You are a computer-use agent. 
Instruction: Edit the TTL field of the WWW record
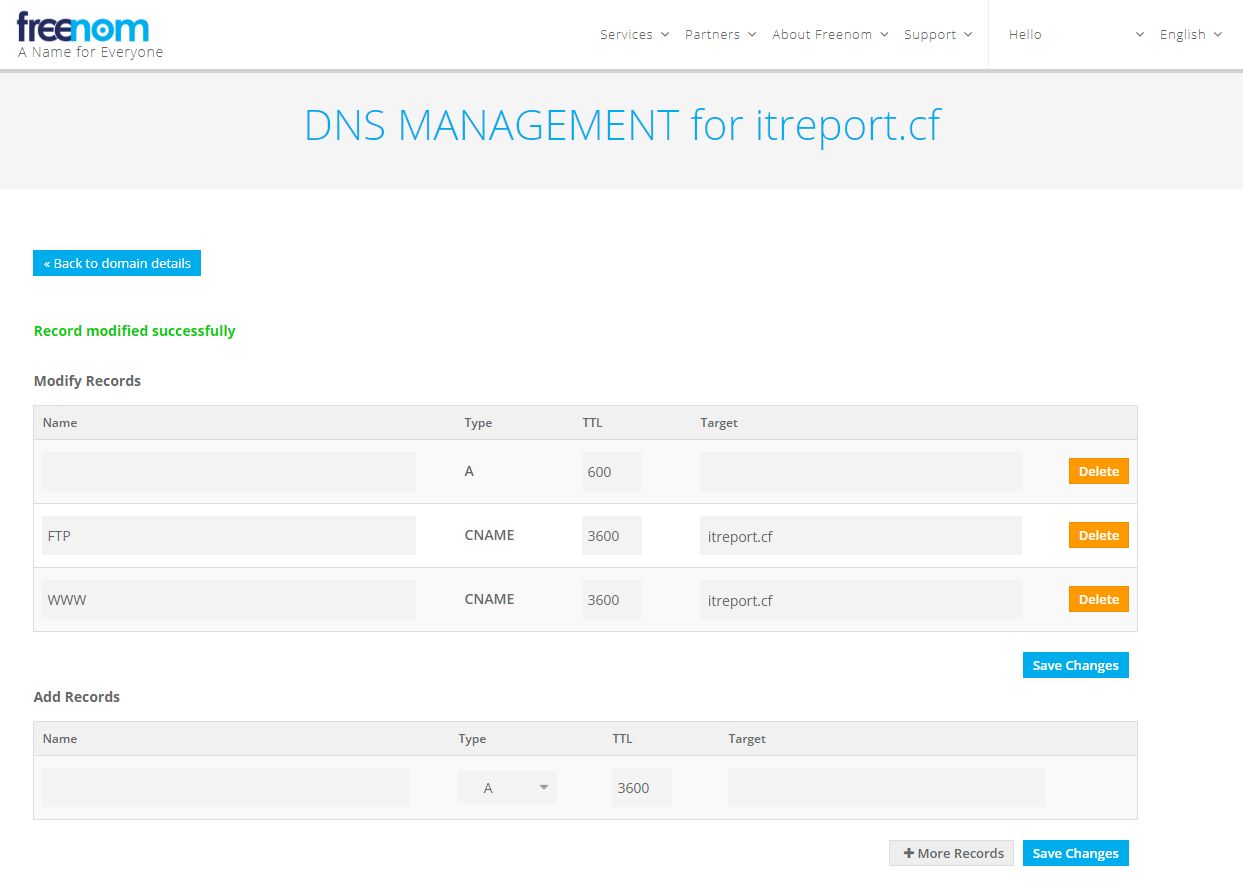click(x=612, y=599)
